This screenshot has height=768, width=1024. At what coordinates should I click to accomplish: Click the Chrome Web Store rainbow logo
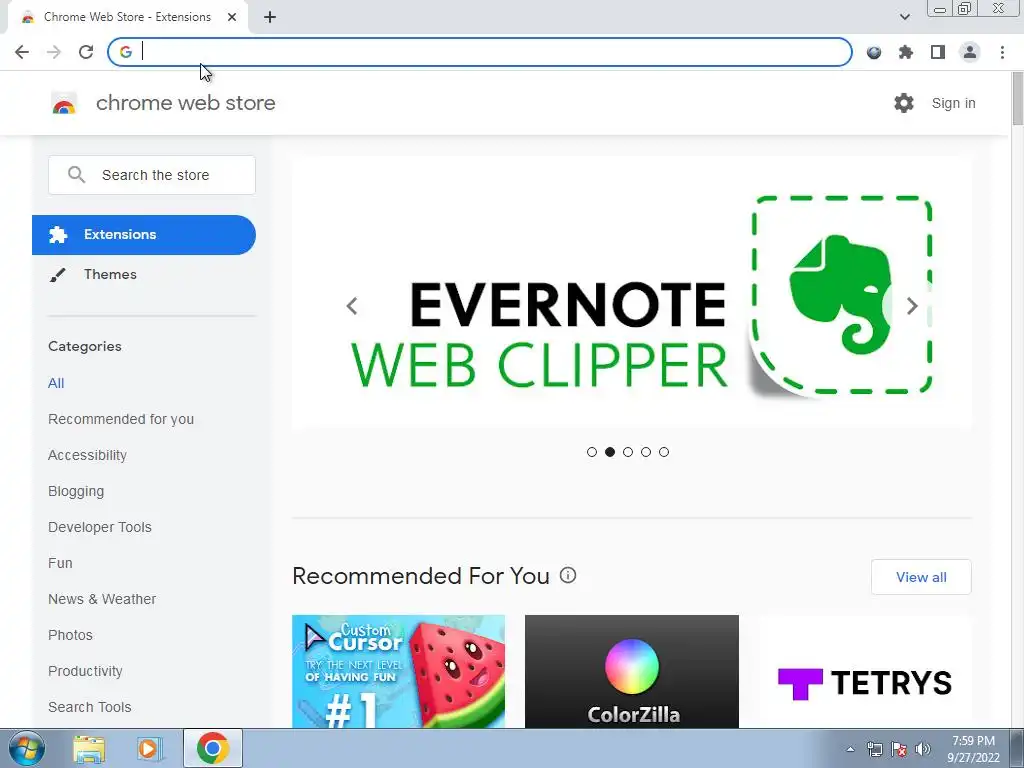click(x=64, y=103)
